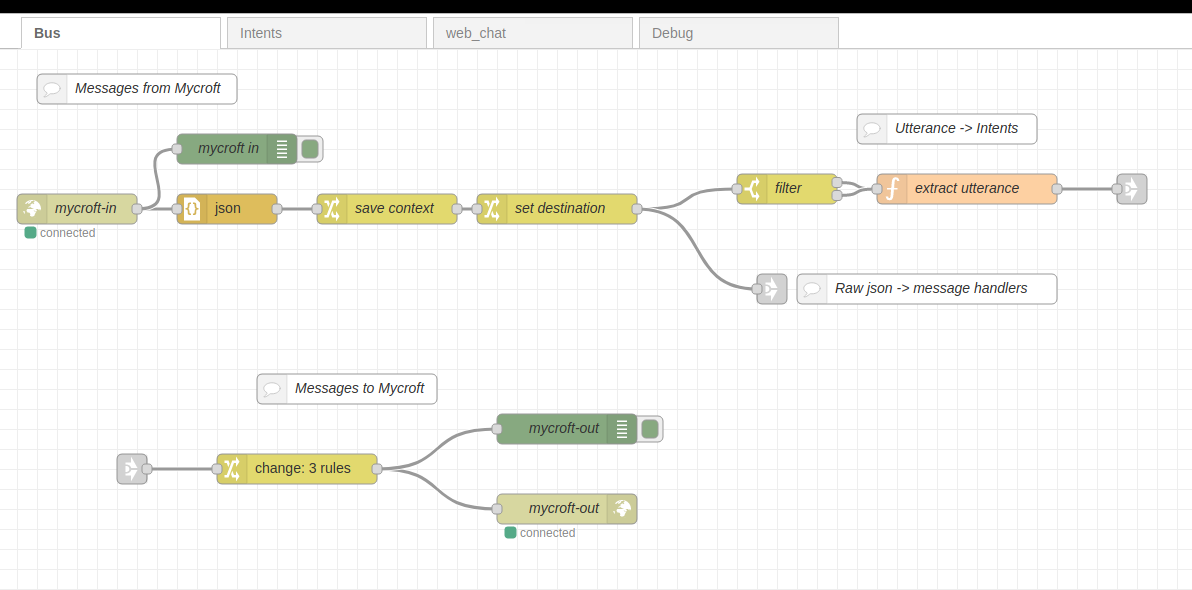Click websocket icon on 'mycroft-out' output node
The image size is (1192, 590).
622,509
